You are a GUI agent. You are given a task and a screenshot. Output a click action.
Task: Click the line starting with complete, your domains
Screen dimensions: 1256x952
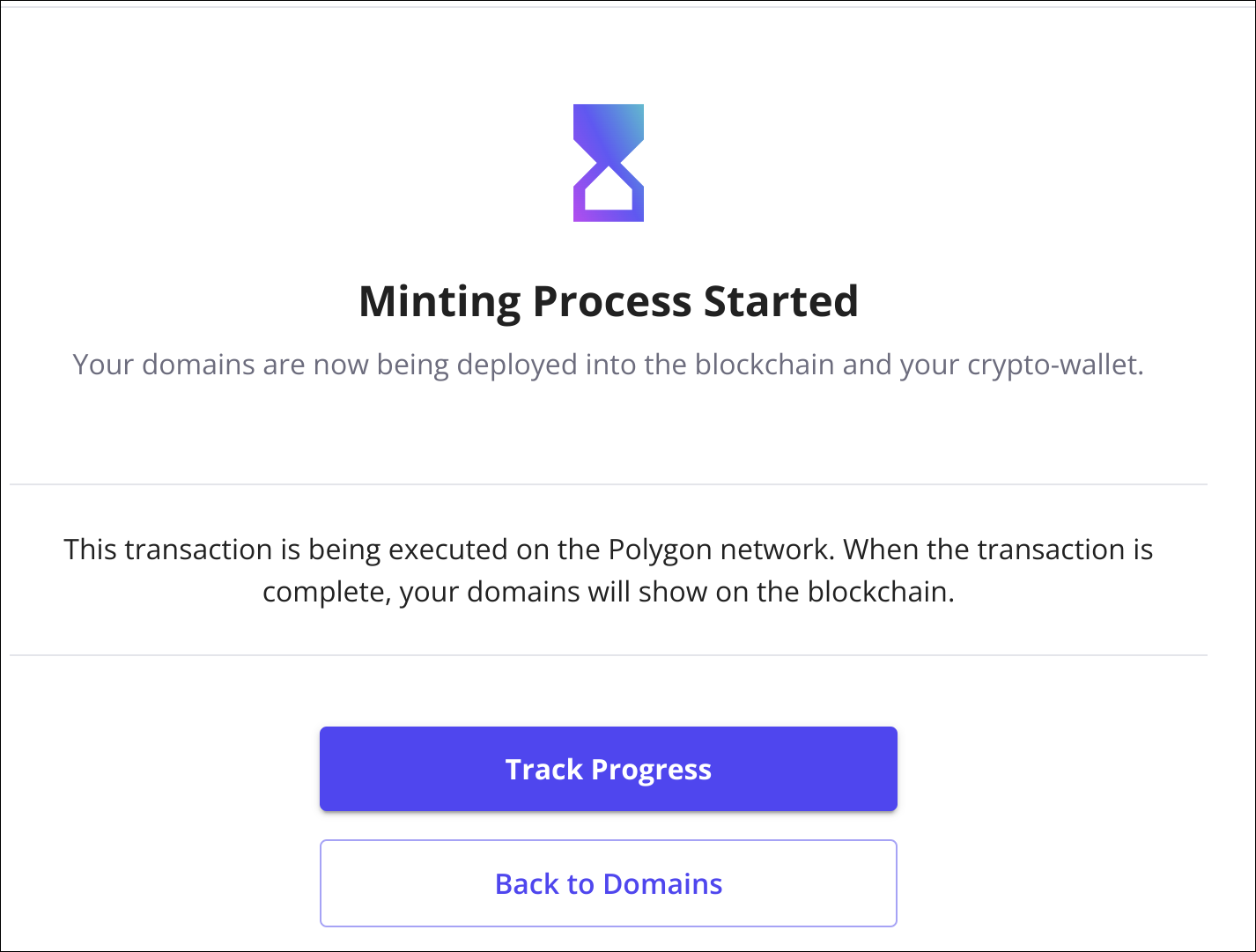[609, 592]
